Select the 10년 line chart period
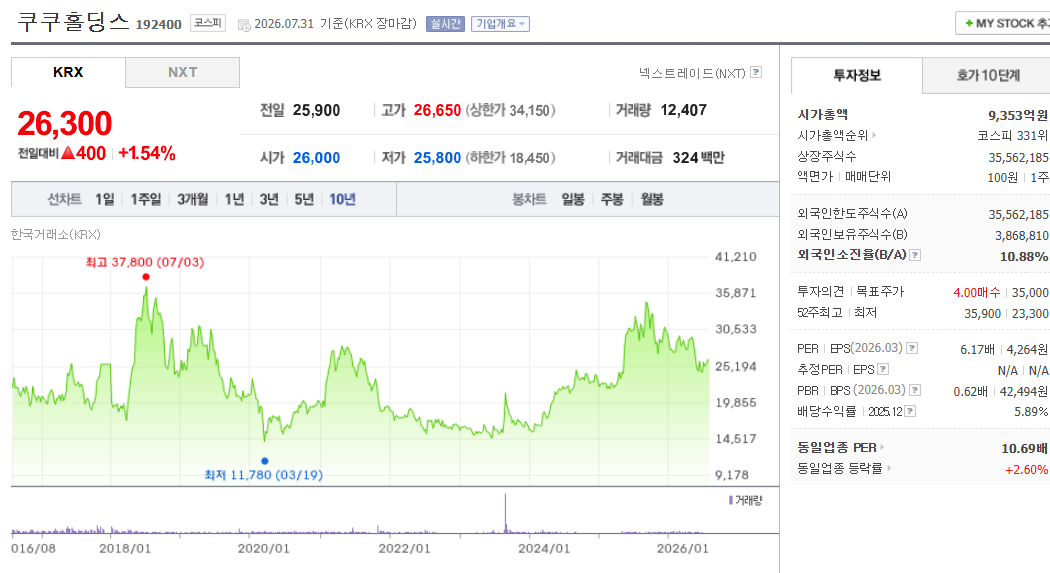Image resolution: width=1050 pixels, height=573 pixels. point(342,199)
